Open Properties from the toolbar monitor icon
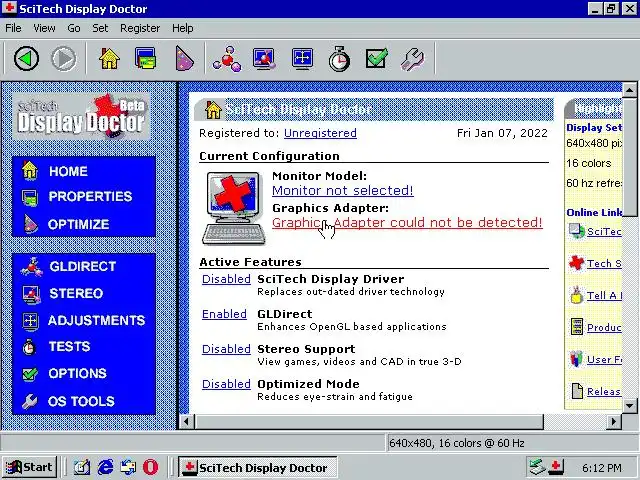Viewport: 640px width, 480px height. 146,59
